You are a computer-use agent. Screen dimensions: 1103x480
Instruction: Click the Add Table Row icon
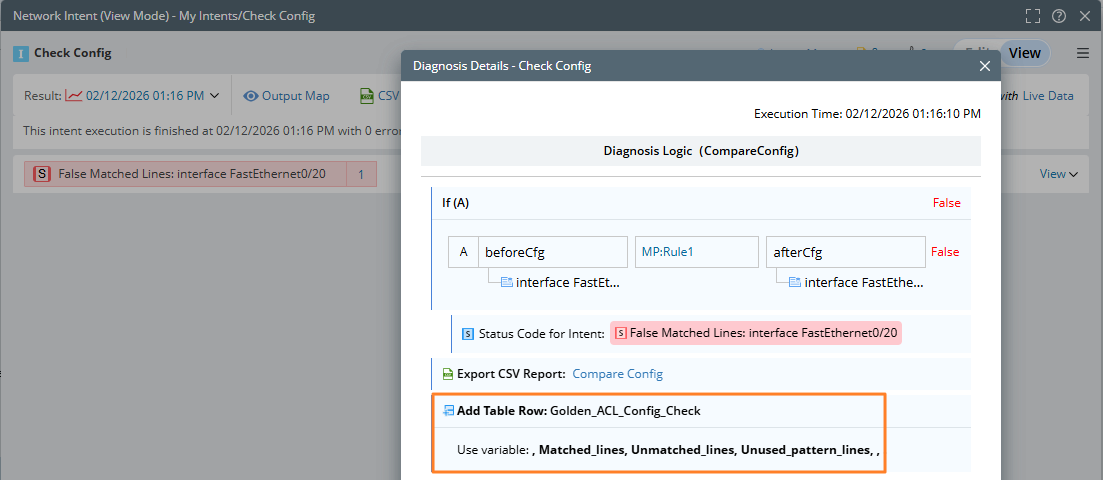tap(449, 410)
